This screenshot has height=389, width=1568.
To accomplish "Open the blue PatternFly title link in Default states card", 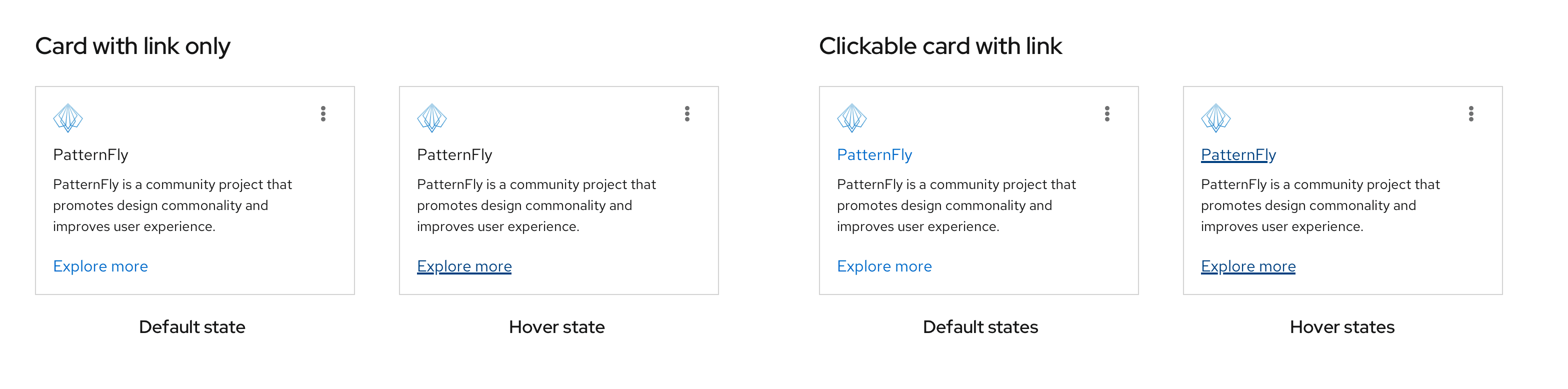I will click(x=874, y=154).
